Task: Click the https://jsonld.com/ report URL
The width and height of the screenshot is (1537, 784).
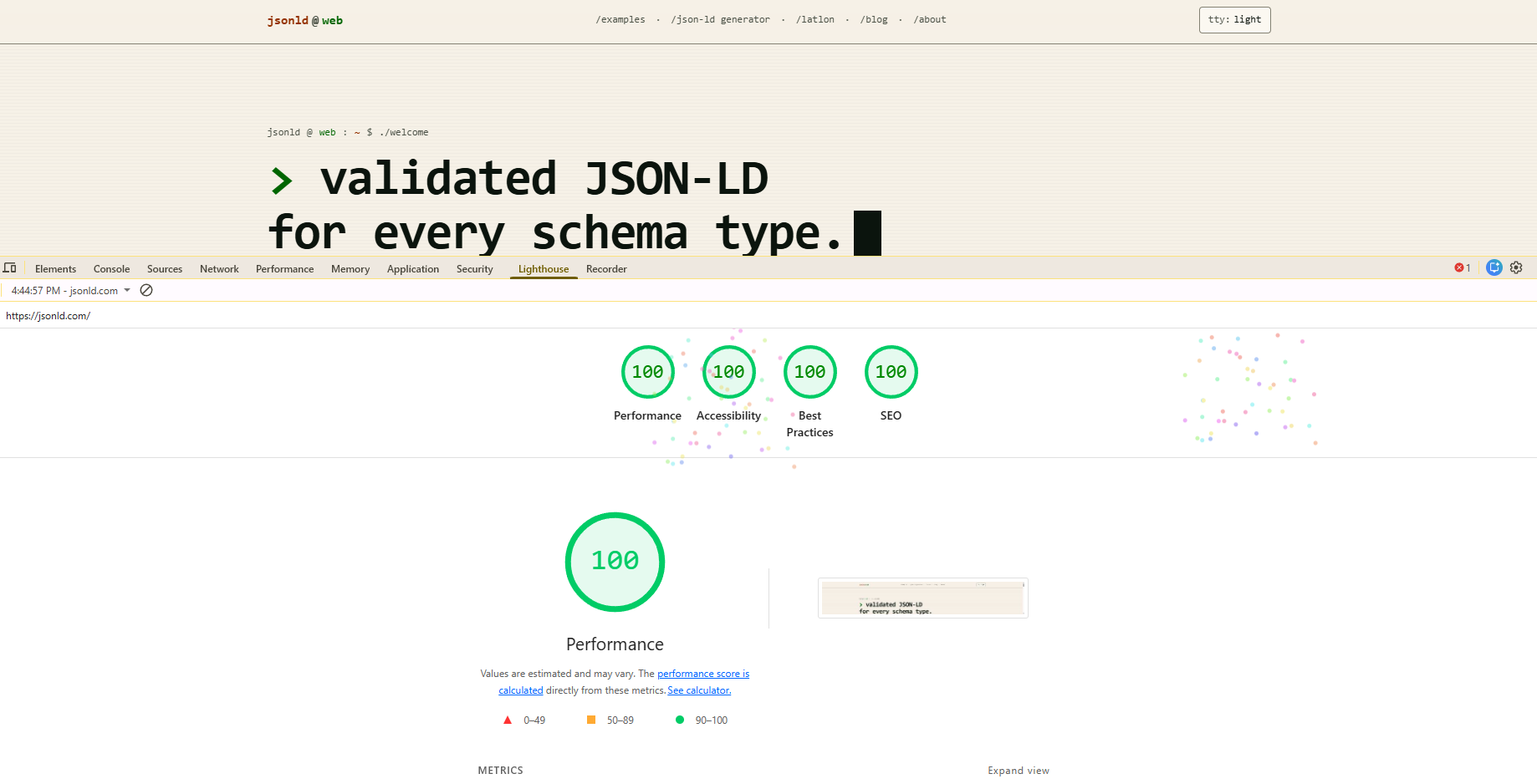Action: point(48,316)
